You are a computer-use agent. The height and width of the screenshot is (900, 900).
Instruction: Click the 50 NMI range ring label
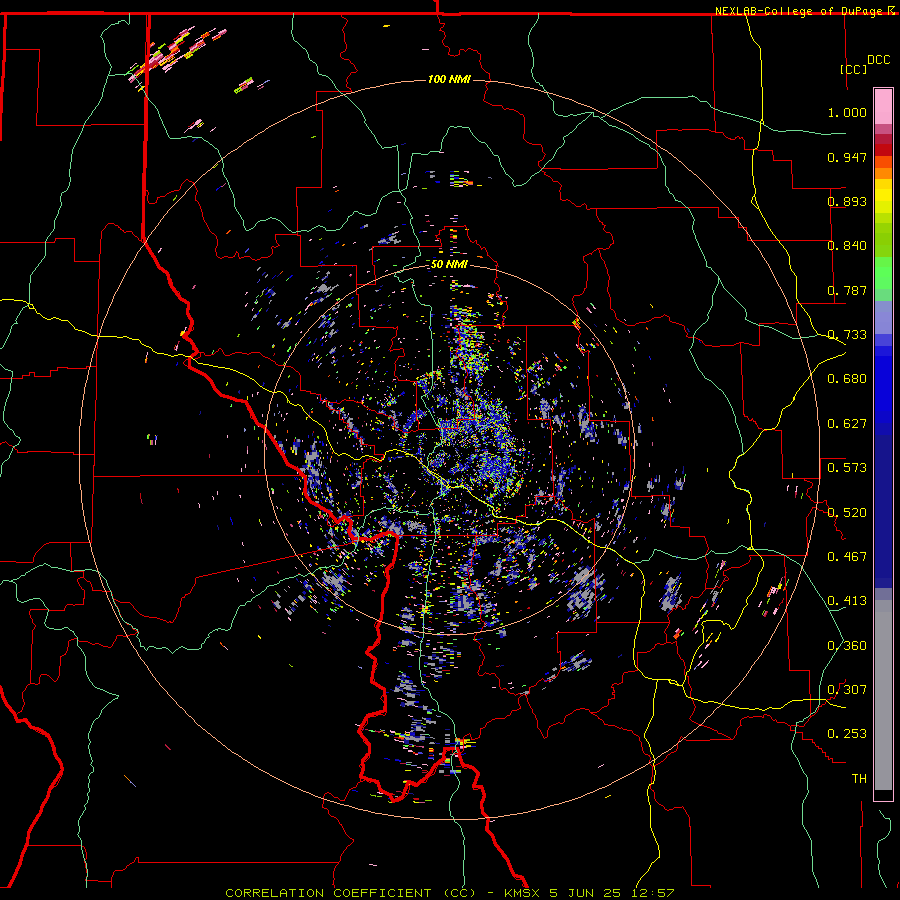click(x=449, y=264)
